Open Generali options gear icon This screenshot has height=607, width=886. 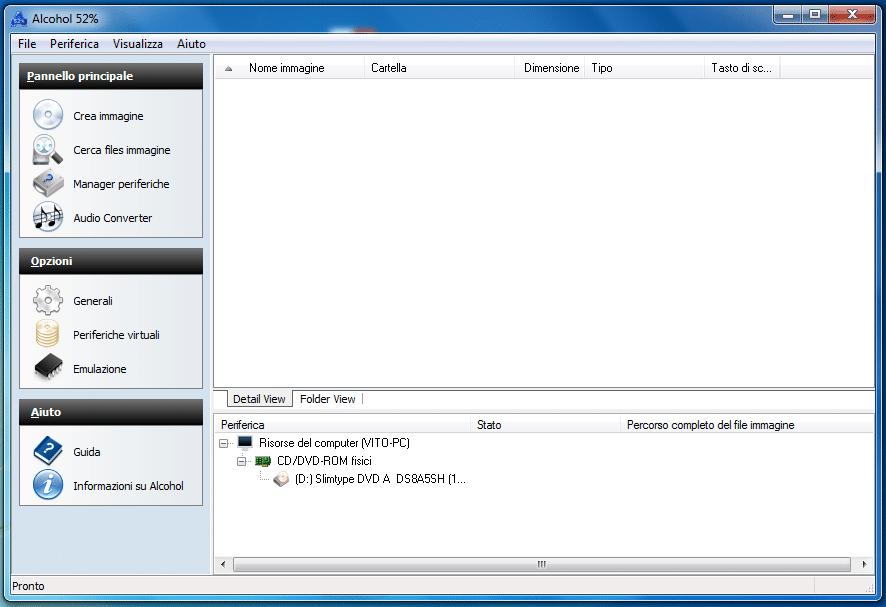(48, 301)
